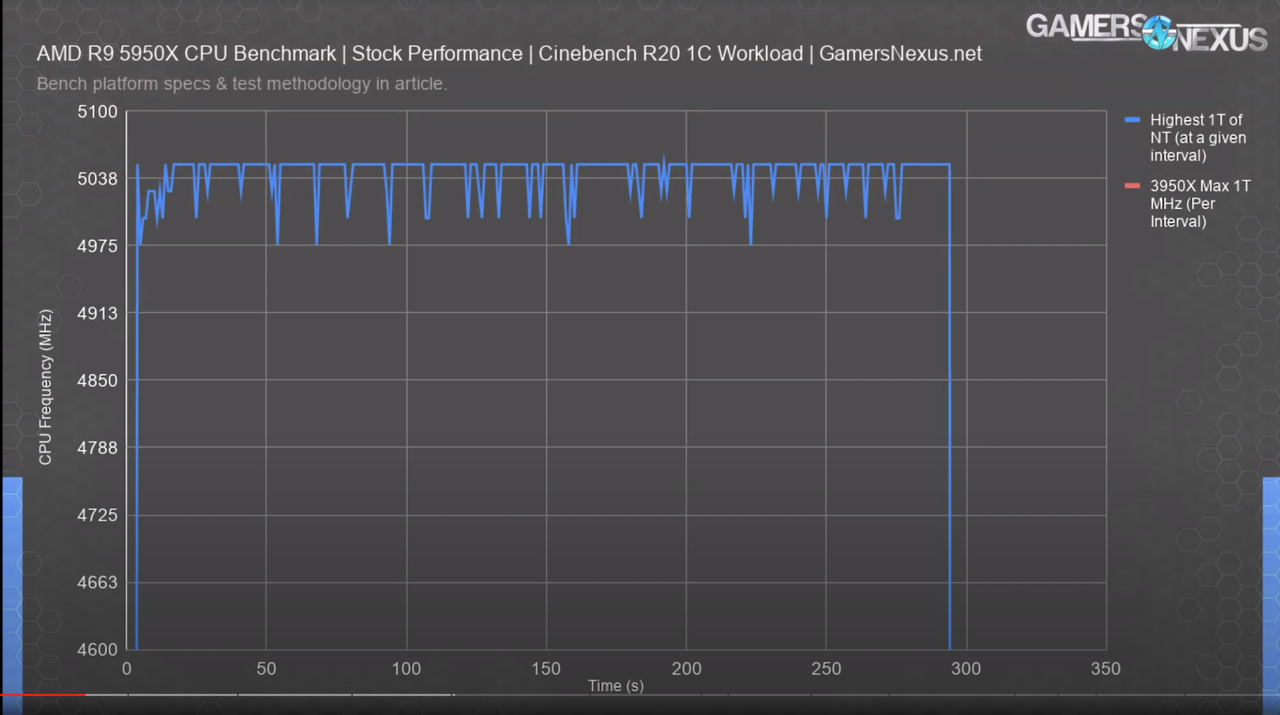The image size is (1280, 715).
Task: Click the x-axis value 250
Action: click(826, 668)
